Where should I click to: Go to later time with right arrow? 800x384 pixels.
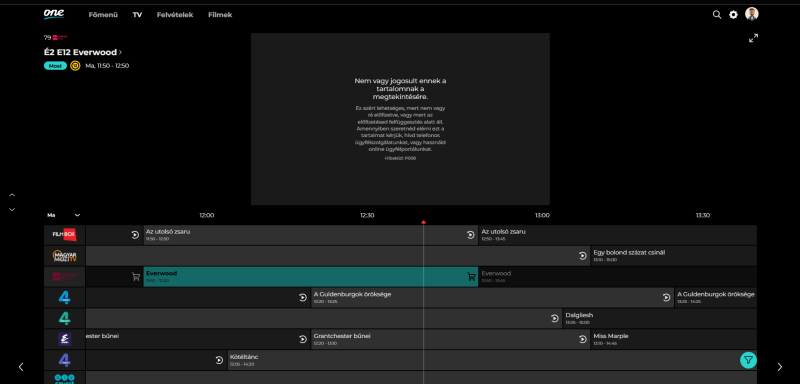click(779, 367)
